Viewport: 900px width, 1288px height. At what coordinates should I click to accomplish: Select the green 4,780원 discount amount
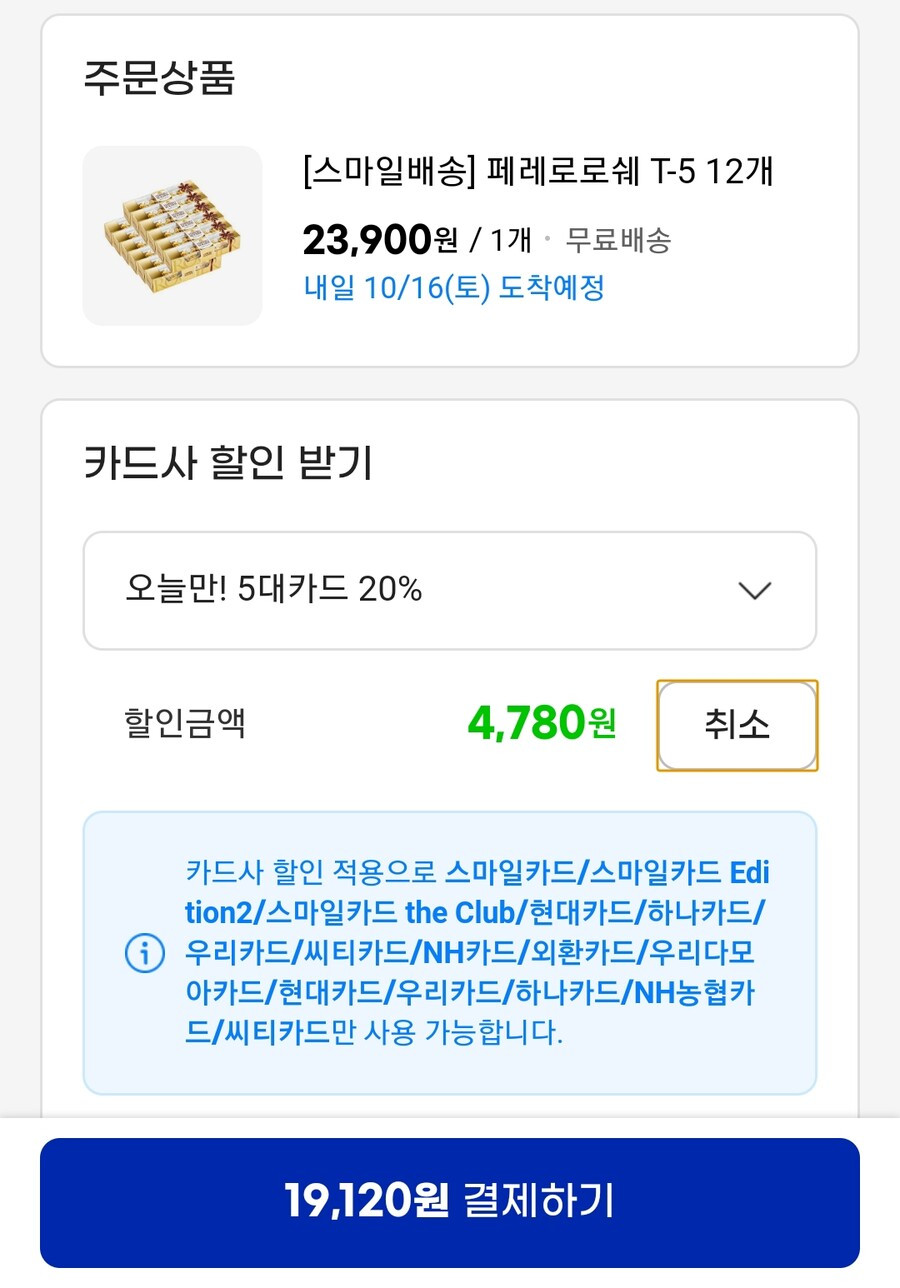point(541,723)
